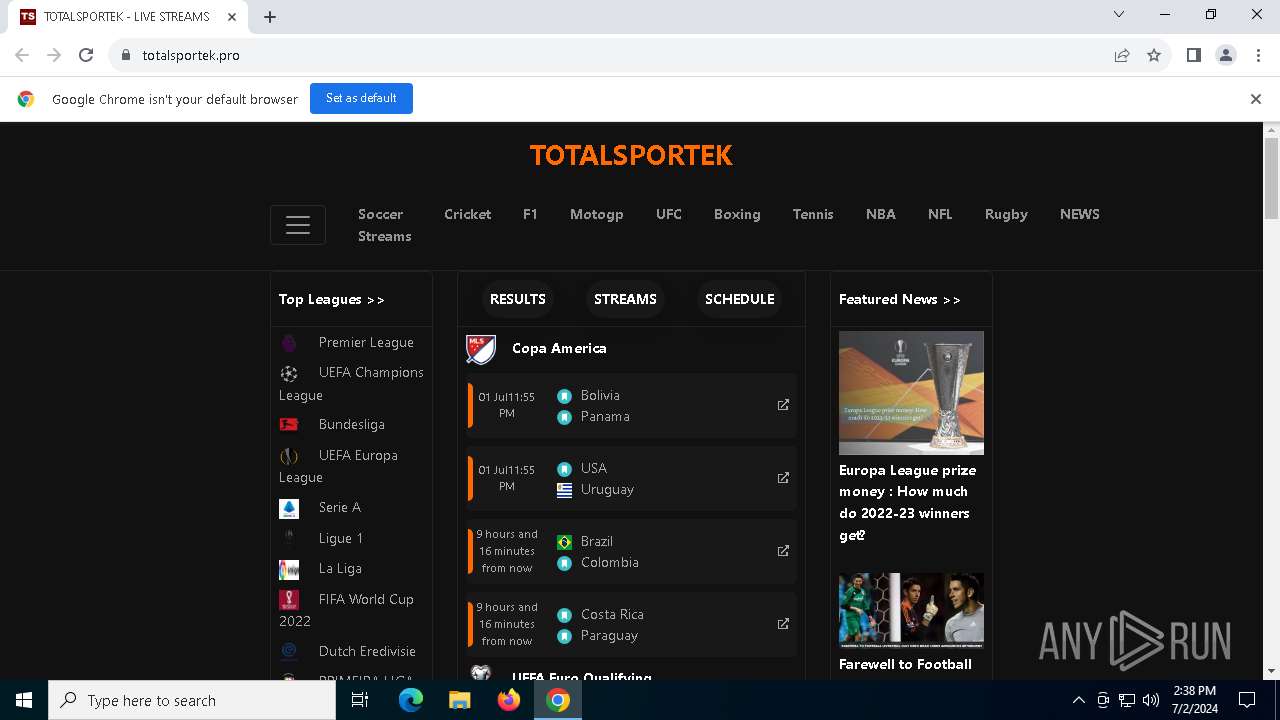Launch Firefox from the taskbar
This screenshot has width=1280, height=720.
(x=508, y=700)
